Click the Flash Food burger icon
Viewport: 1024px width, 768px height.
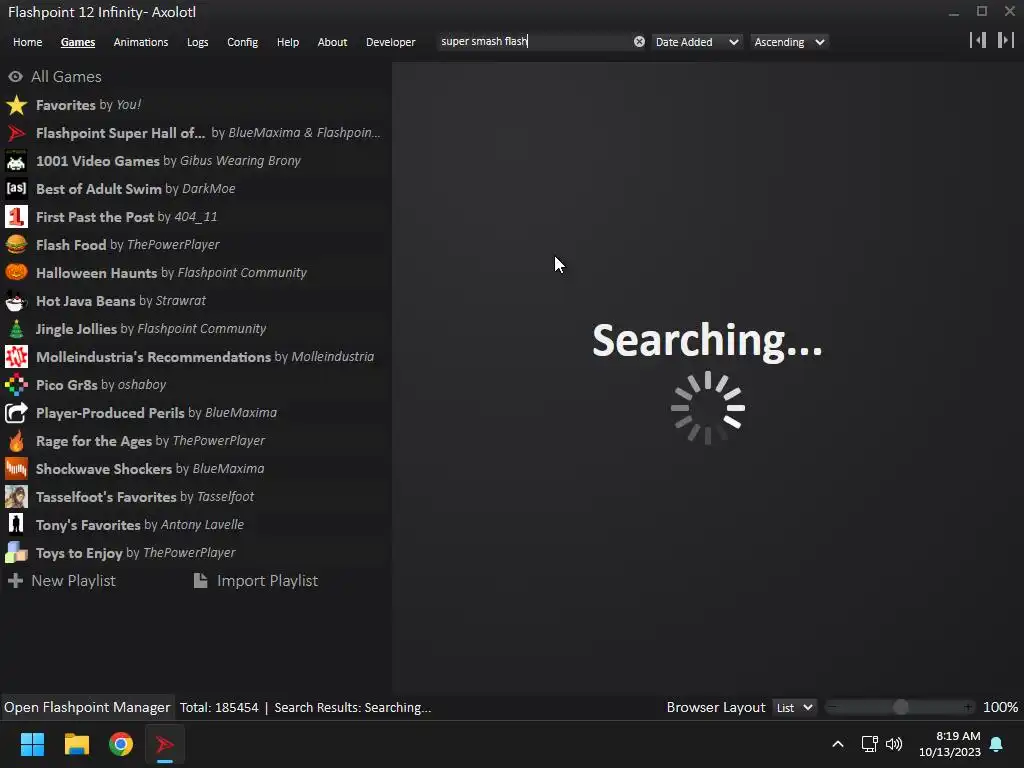point(16,245)
